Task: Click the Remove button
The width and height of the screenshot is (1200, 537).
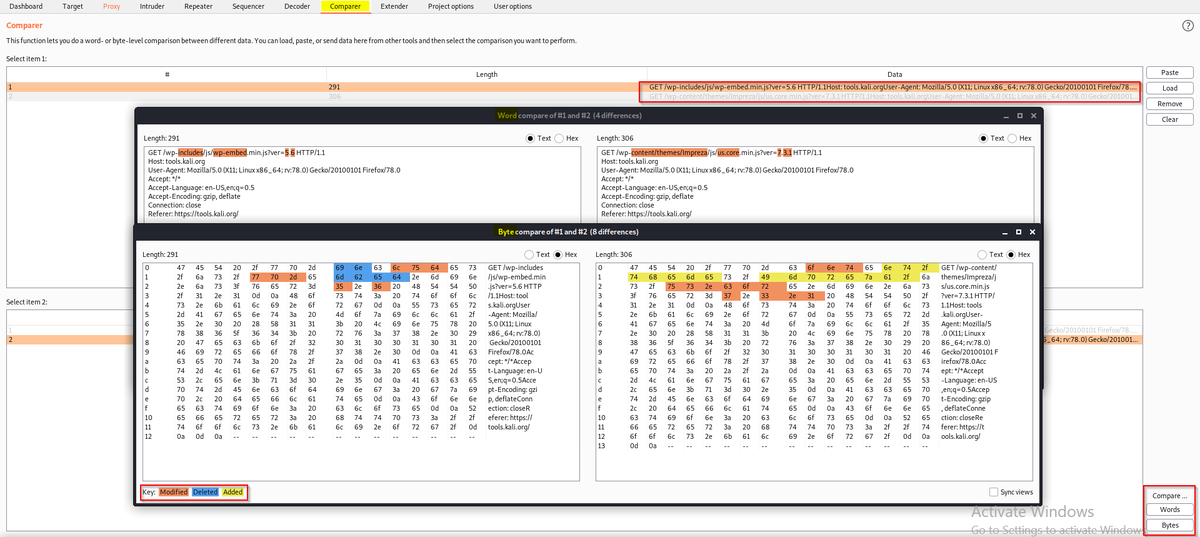Action: (x=1169, y=103)
